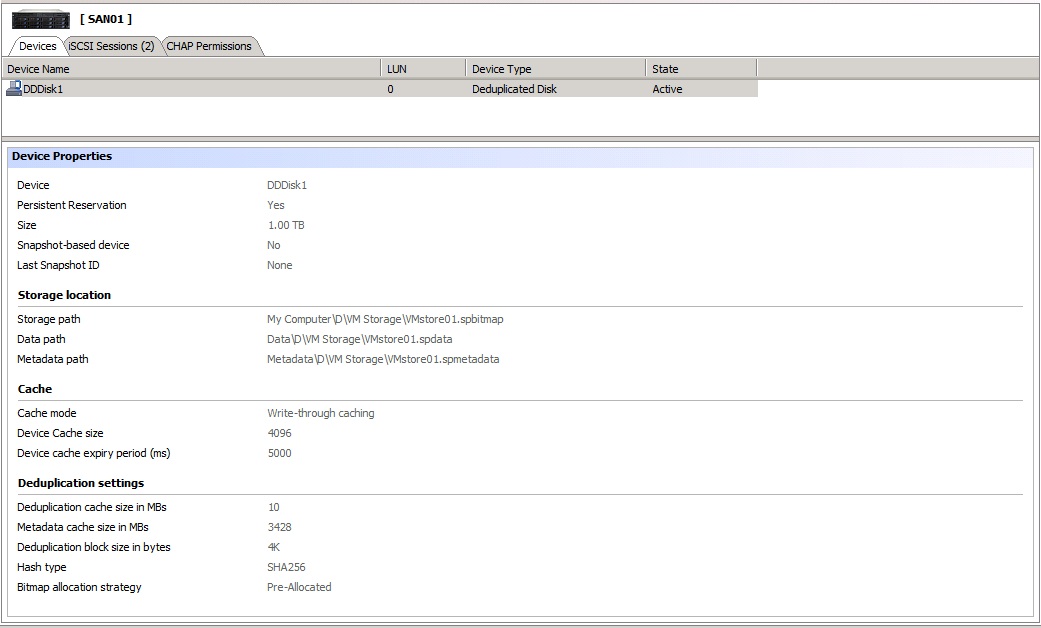Click the Deduplication cache size value 10

tap(274, 507)
